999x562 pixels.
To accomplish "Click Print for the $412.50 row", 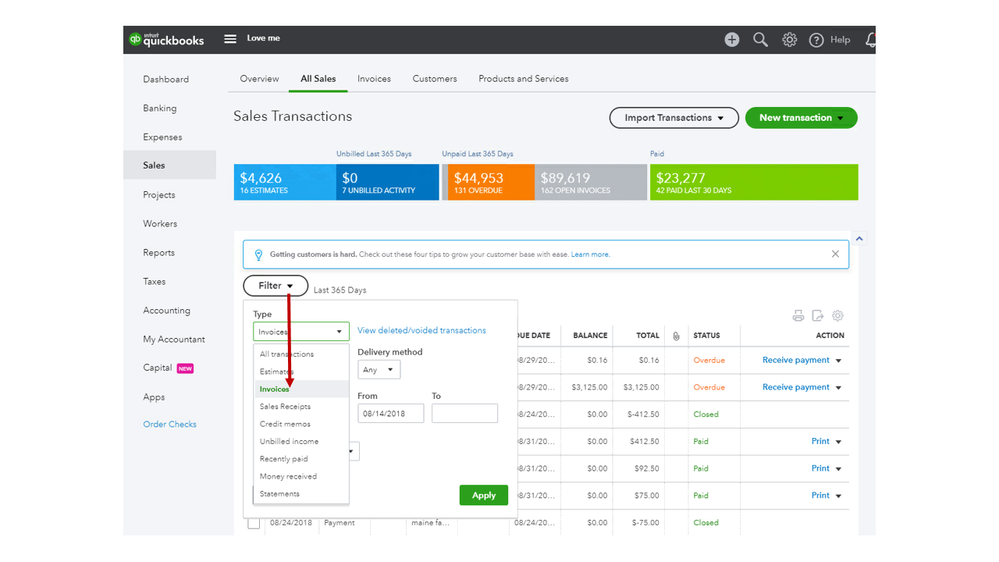I will (x=820, y=441).
